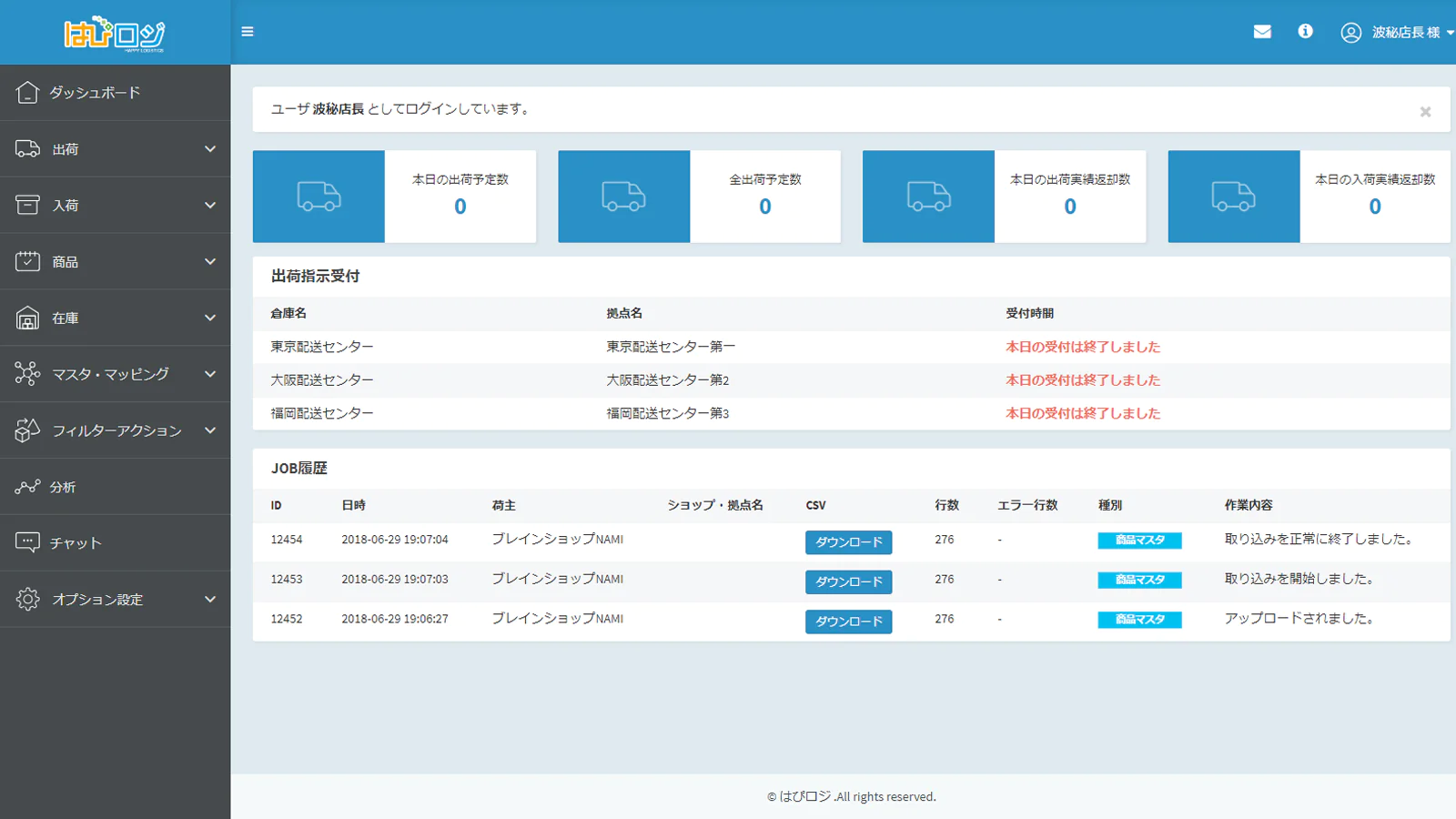Image resolution: width=1456 pixels, height=819 pixels.
Task: Toggle sidebar with the hamburger menu icon
Action: coord(248,32)
